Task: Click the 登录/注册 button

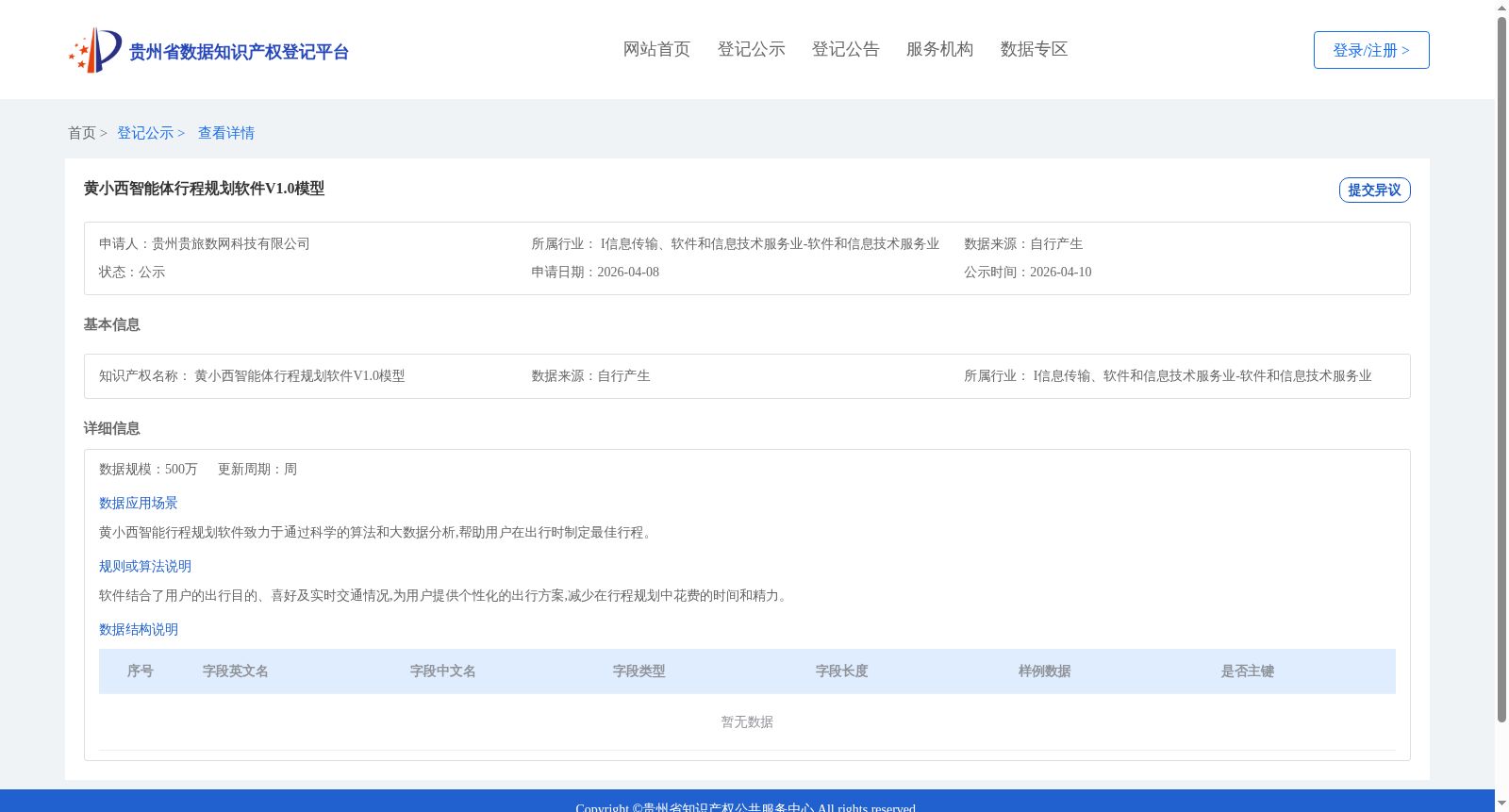Action: (1371, 50)
